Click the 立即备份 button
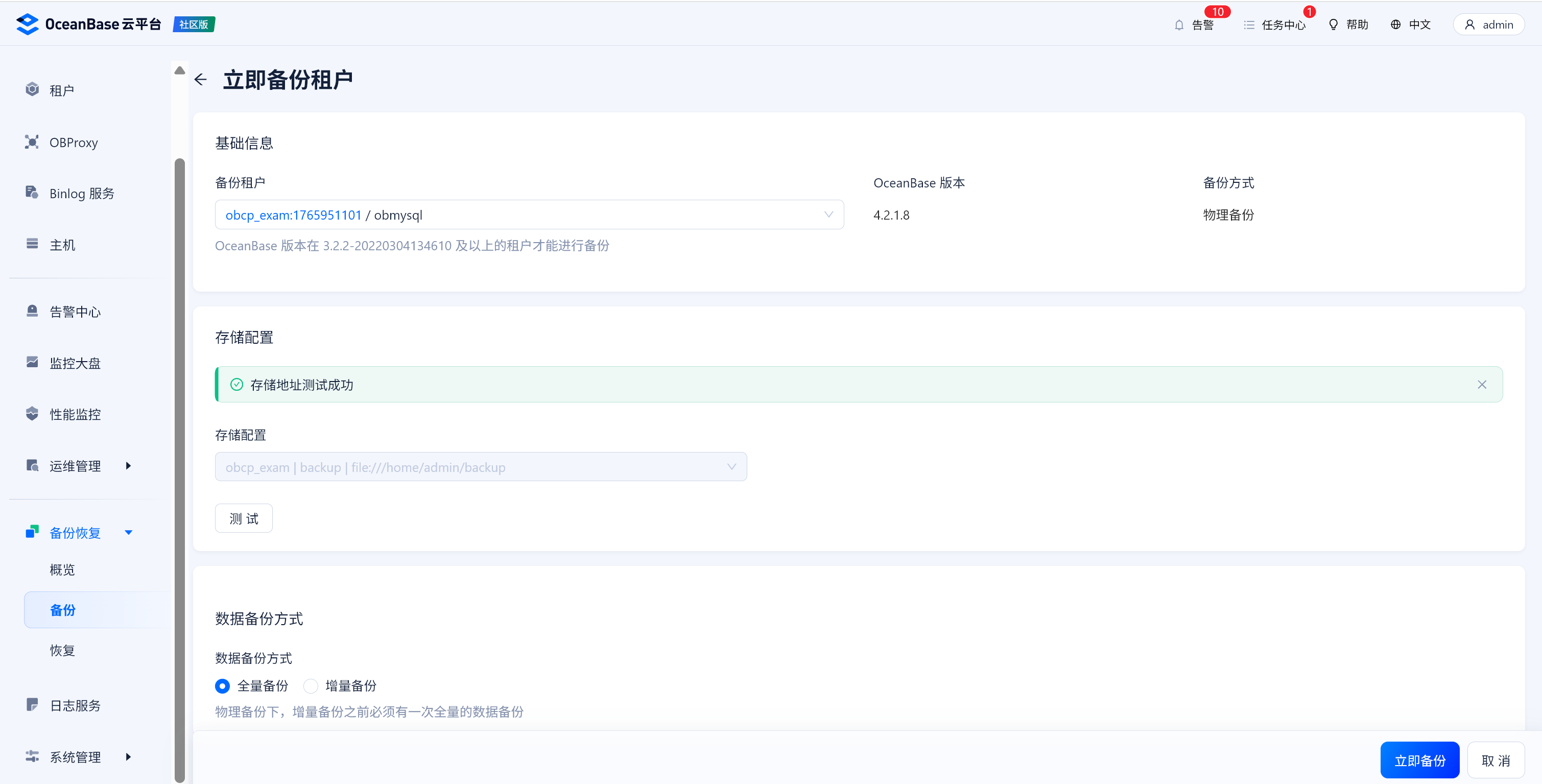The height and width of the screenshot is (784, 1542). coord(1419,760)
